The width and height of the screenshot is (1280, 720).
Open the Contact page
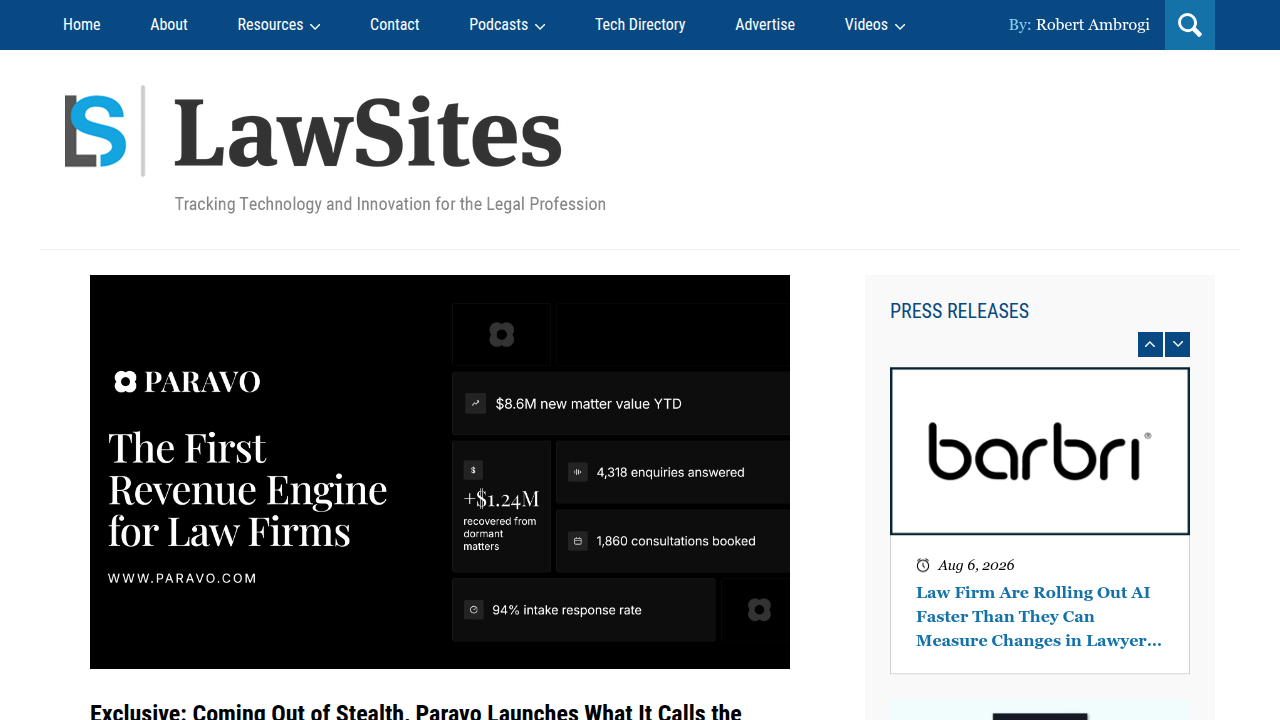click(395, 25)
